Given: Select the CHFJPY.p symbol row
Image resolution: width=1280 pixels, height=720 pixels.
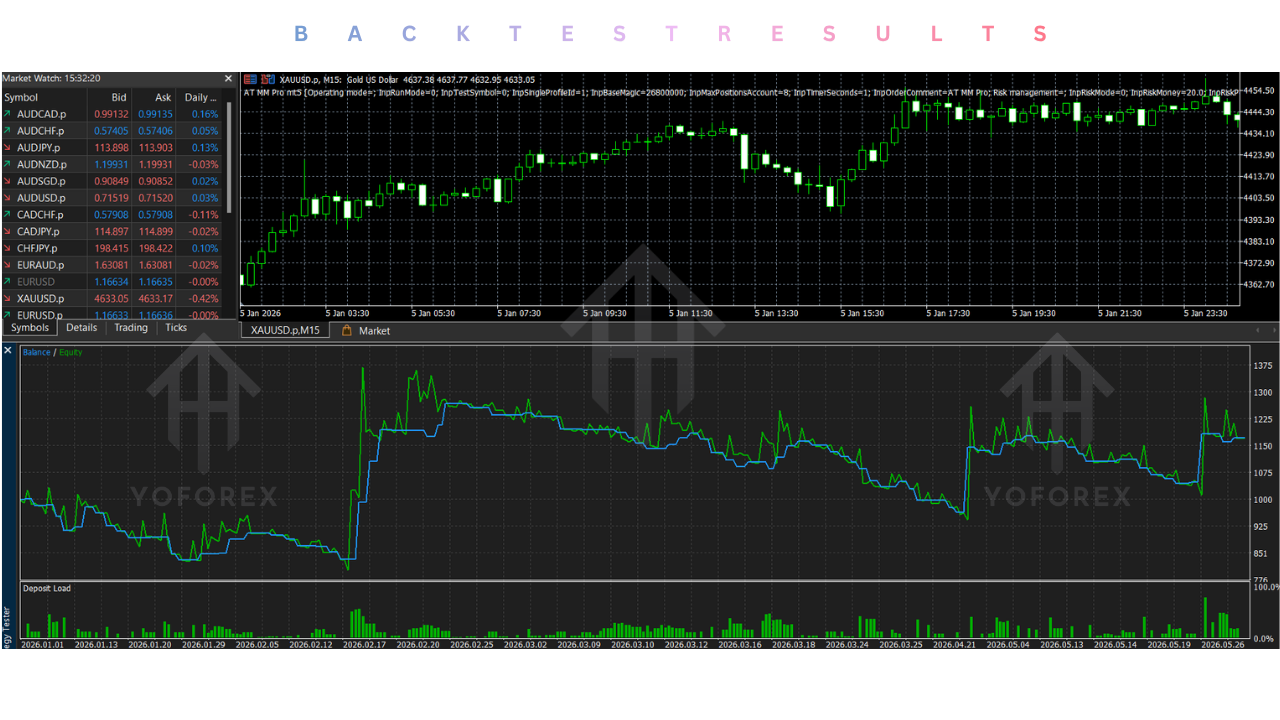Looking at the screenshot, I should click(113, 248).
